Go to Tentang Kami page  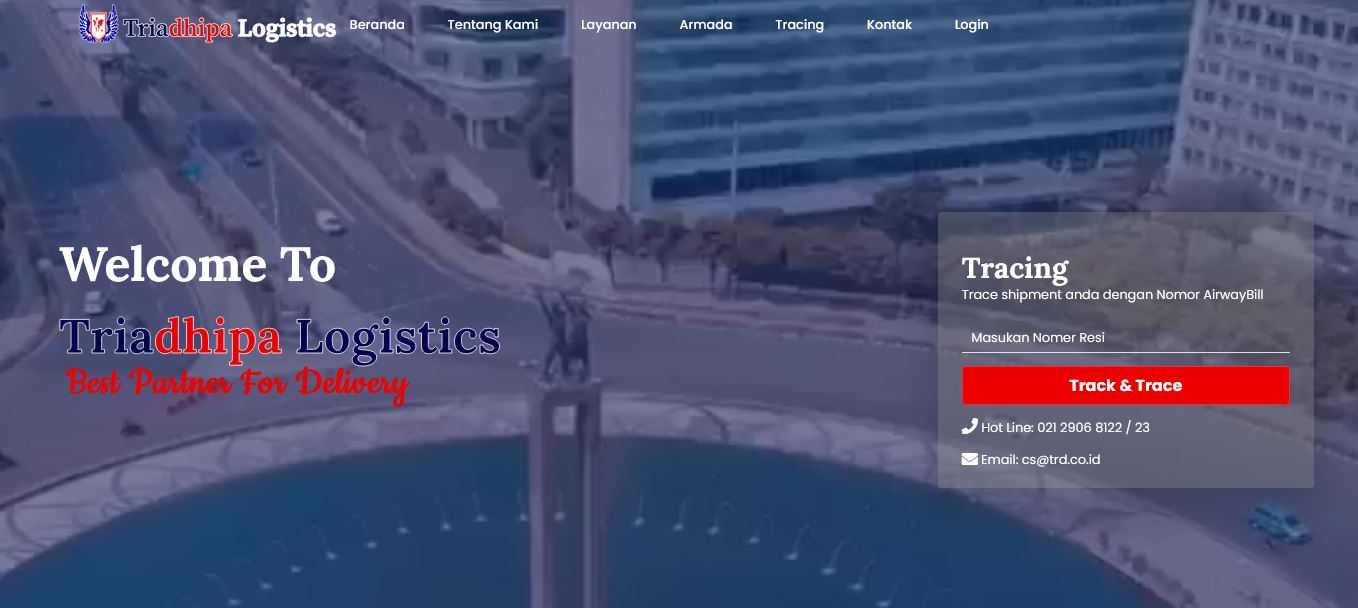pos(493,25)
